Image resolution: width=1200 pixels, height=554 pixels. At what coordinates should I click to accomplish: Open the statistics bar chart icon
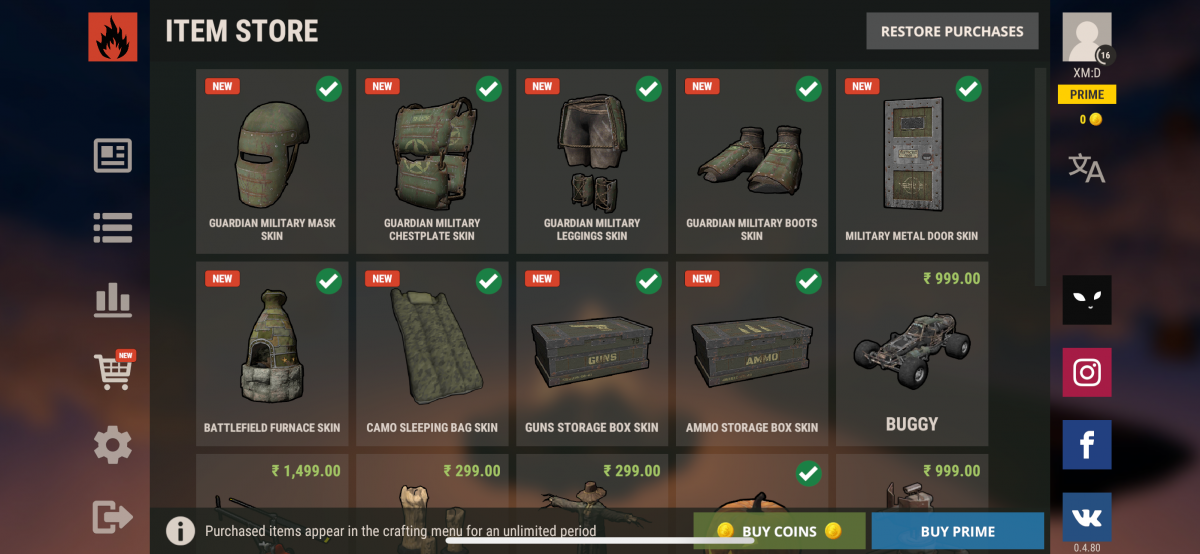(x=113, y=299)
